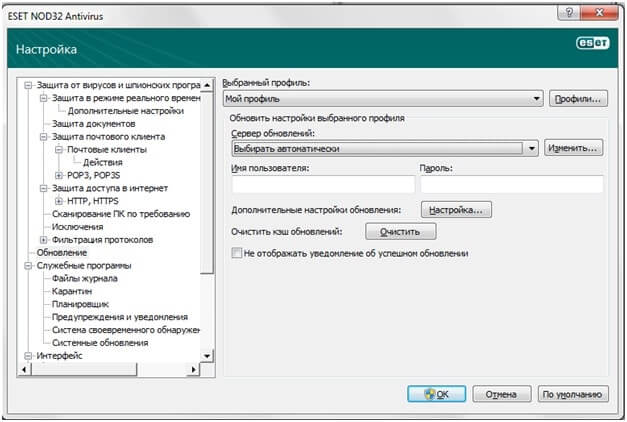Click tree horizontal scrollbar right arrow
Viewport: 627px width, 422px height.
click(x=194, y=370)
